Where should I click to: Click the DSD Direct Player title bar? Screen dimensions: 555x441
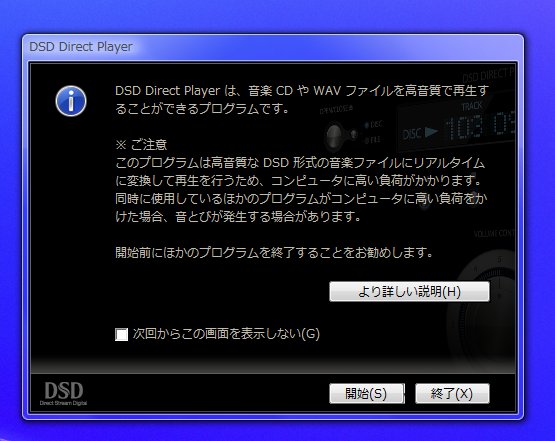coord(273,47)
